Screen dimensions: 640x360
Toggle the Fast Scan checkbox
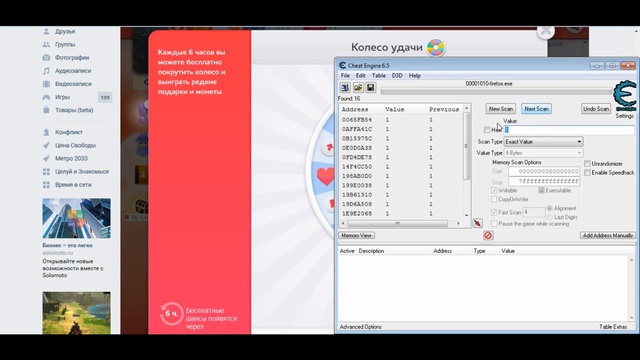pos(494,212)
